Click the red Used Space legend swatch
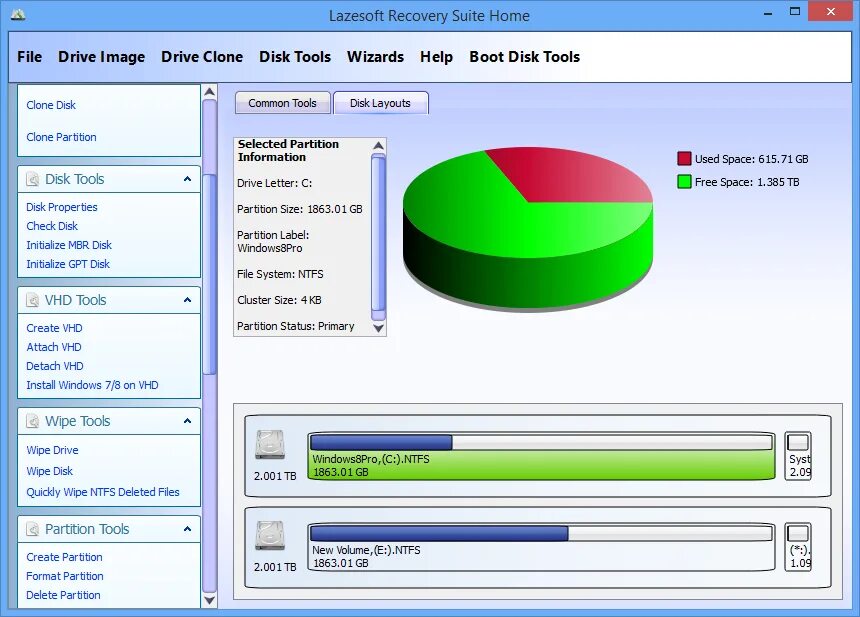 [x=684, y=159]
